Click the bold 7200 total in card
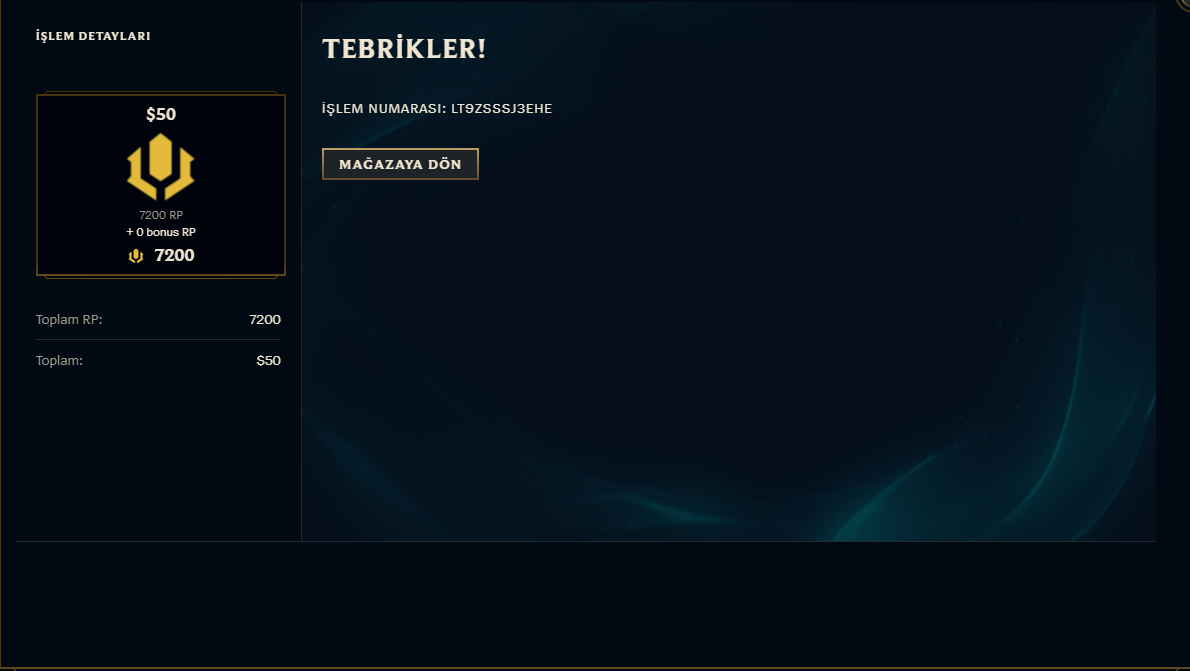Screen dimensions: 1190x671 (x=175, y=256)
